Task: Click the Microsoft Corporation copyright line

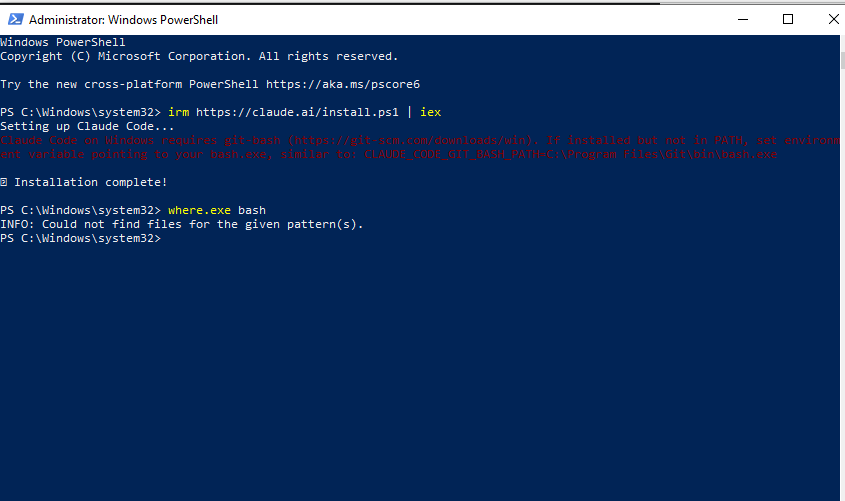Action: (199, 56)
